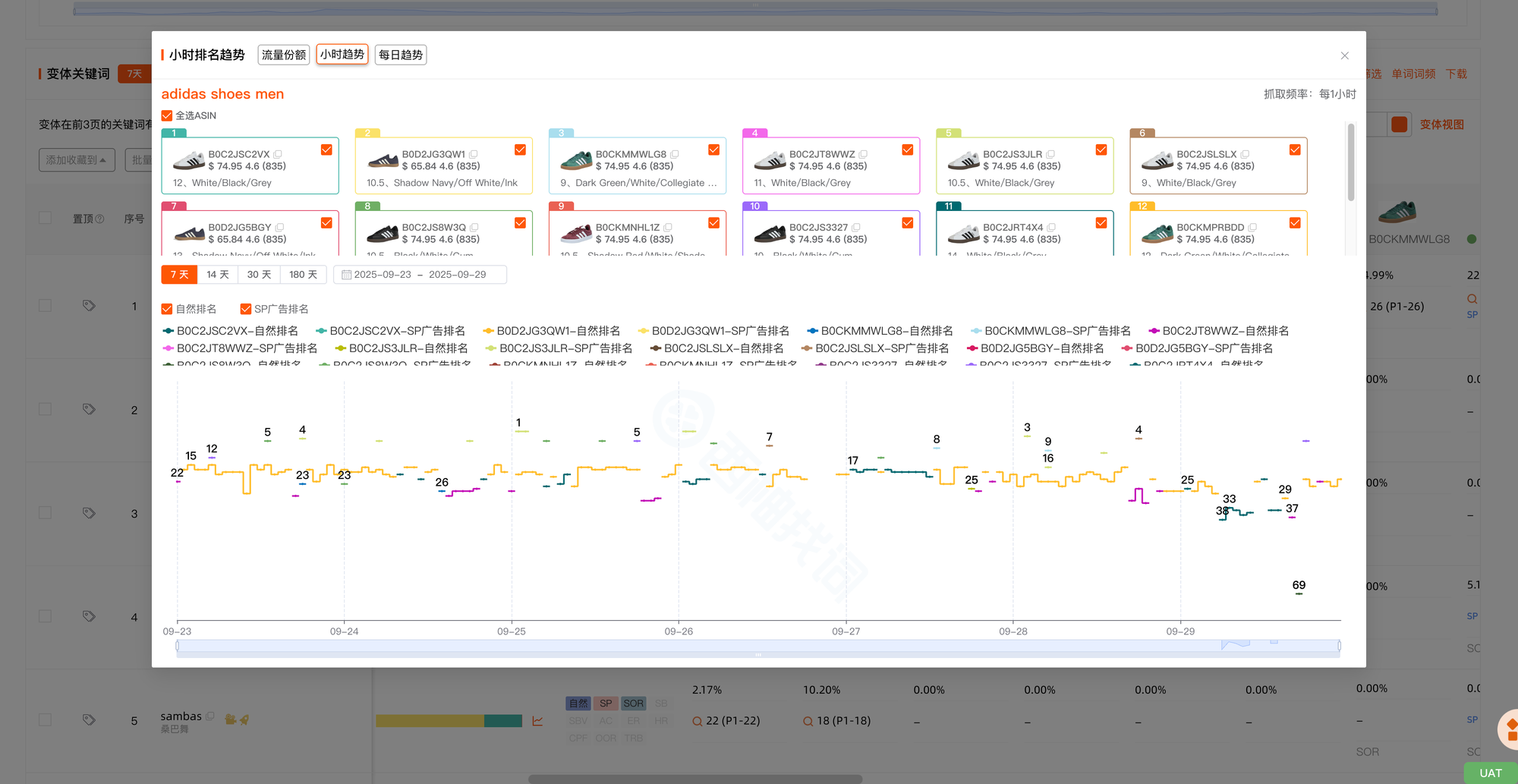Click trend chart icon in sambas row
Screen dimensions: 1518x784
pos(537,721)
